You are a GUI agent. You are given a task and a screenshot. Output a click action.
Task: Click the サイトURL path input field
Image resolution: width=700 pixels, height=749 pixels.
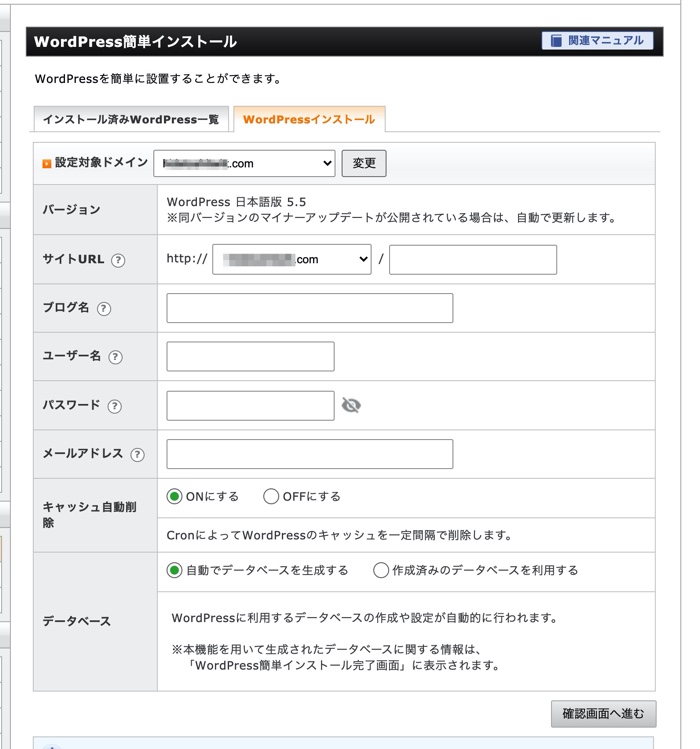pos(473,259)
